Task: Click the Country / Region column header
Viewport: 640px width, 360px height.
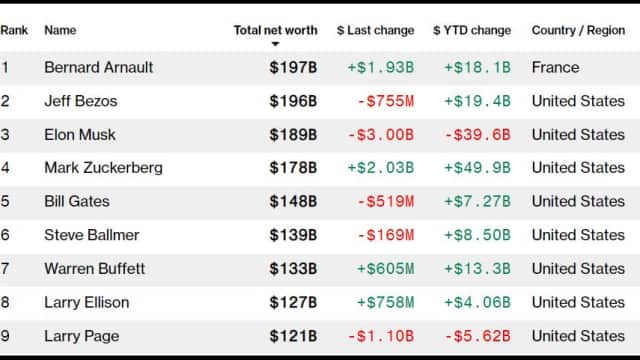Action: pyautogui.click(x=578, y=30)
